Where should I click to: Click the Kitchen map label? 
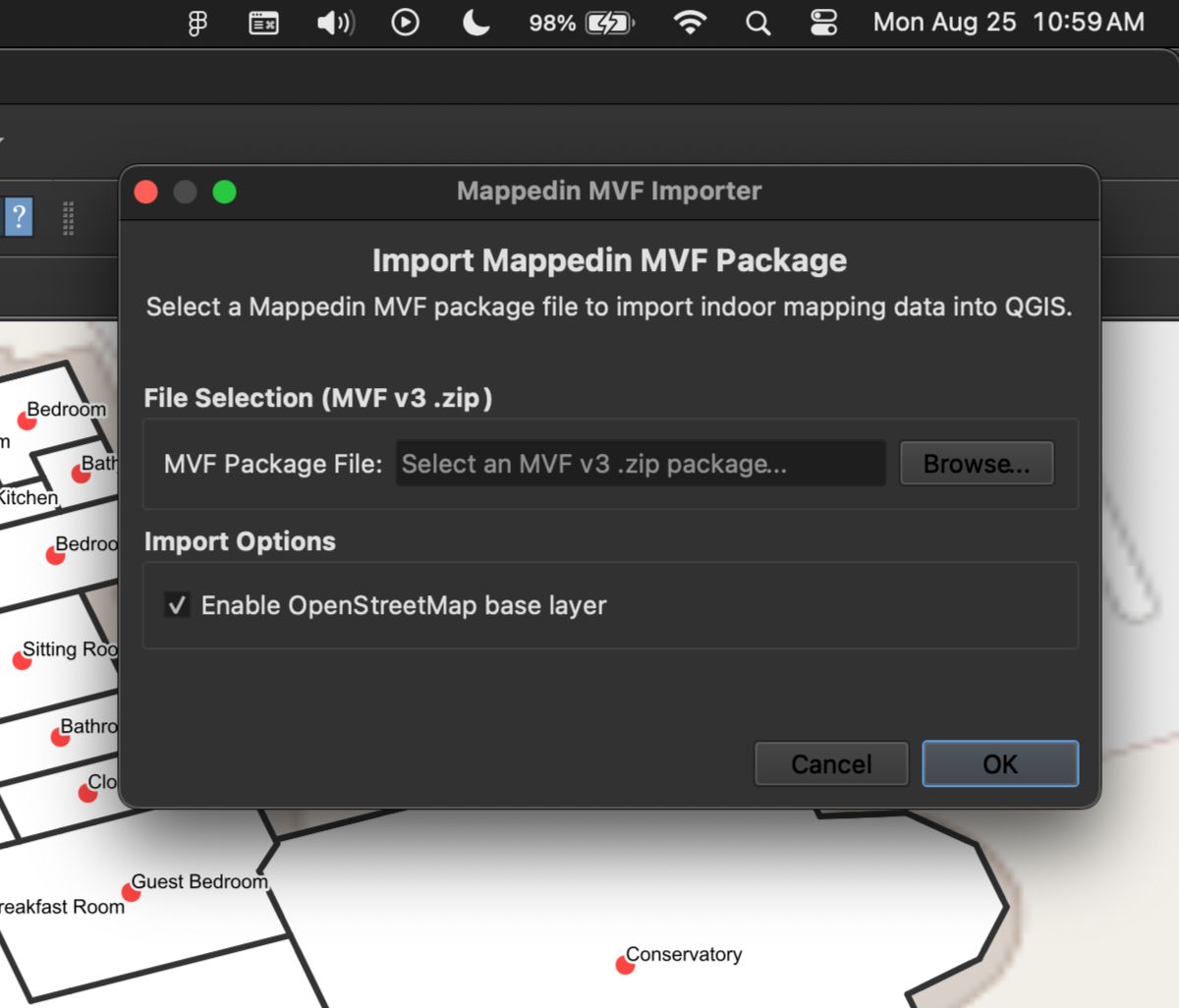pyautogui.click(x=28, y=497)
